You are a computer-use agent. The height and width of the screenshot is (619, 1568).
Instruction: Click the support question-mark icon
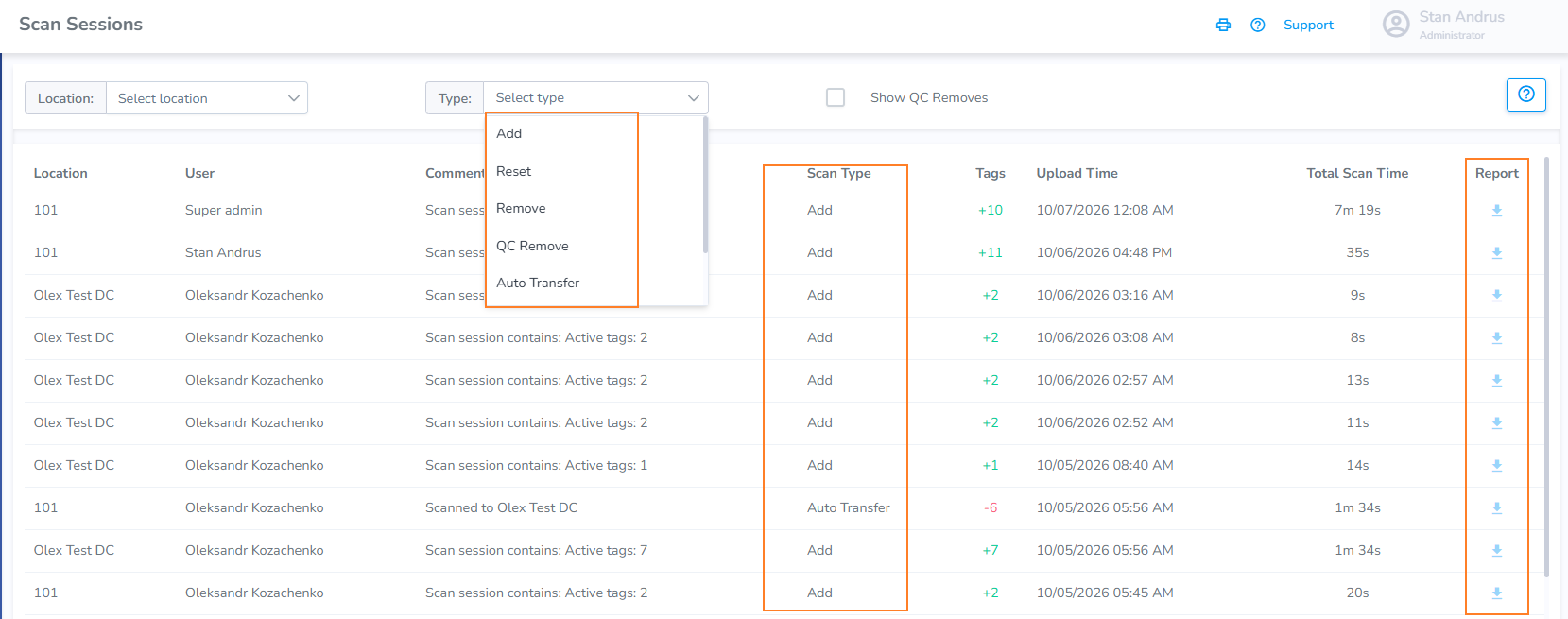[1258, 26]
